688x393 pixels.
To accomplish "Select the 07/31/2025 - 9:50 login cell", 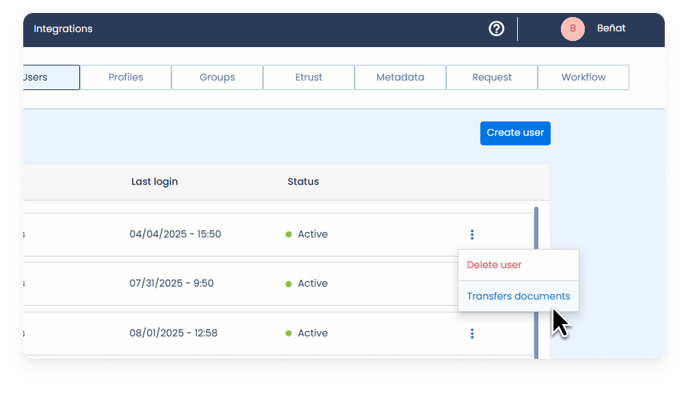I will tap(172, 283).
